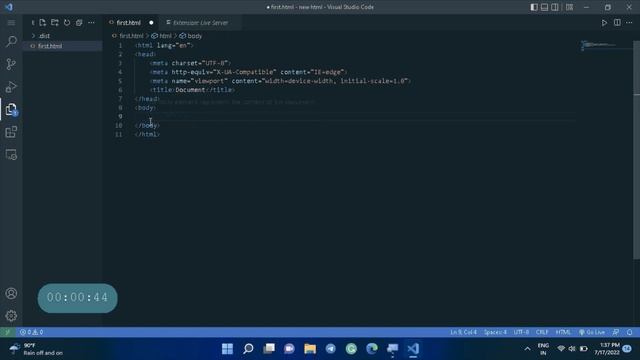Viewport: 640px width, 360px height.
Task: Click Go Live to start server
Action: tap(592, 332)
